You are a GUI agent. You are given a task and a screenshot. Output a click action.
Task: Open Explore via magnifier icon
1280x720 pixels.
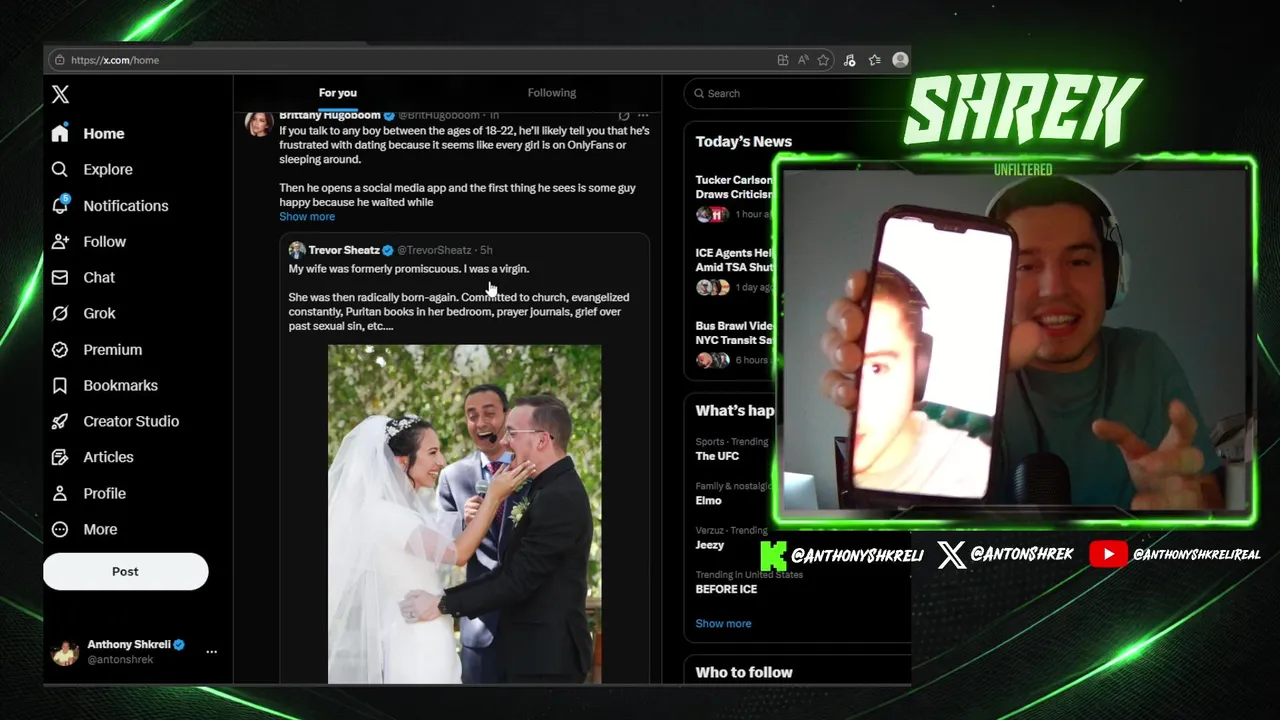pyautogui.click(x=60, y=169)
